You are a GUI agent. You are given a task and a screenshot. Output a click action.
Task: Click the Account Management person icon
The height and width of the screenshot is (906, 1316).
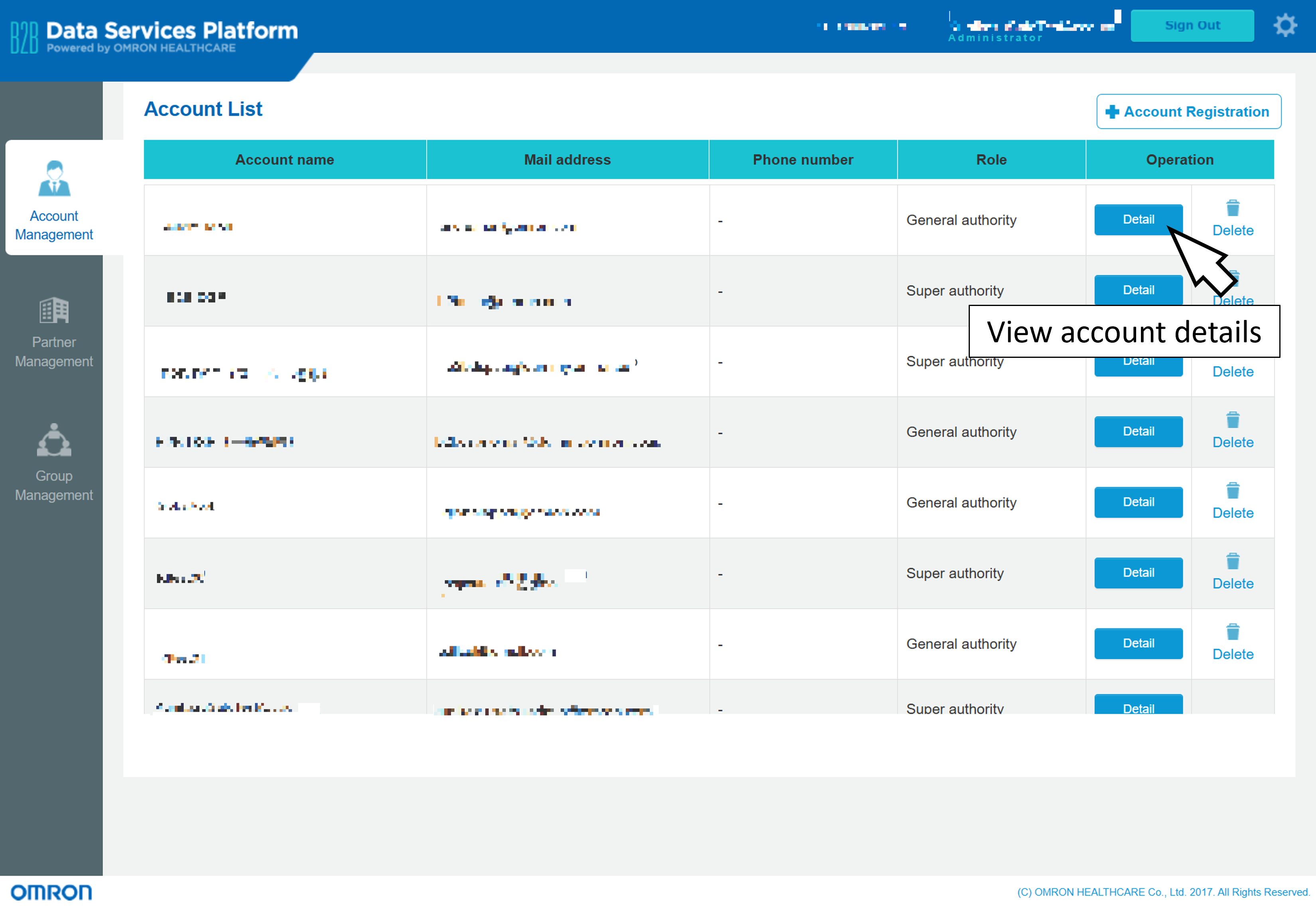tap(54, 179)
